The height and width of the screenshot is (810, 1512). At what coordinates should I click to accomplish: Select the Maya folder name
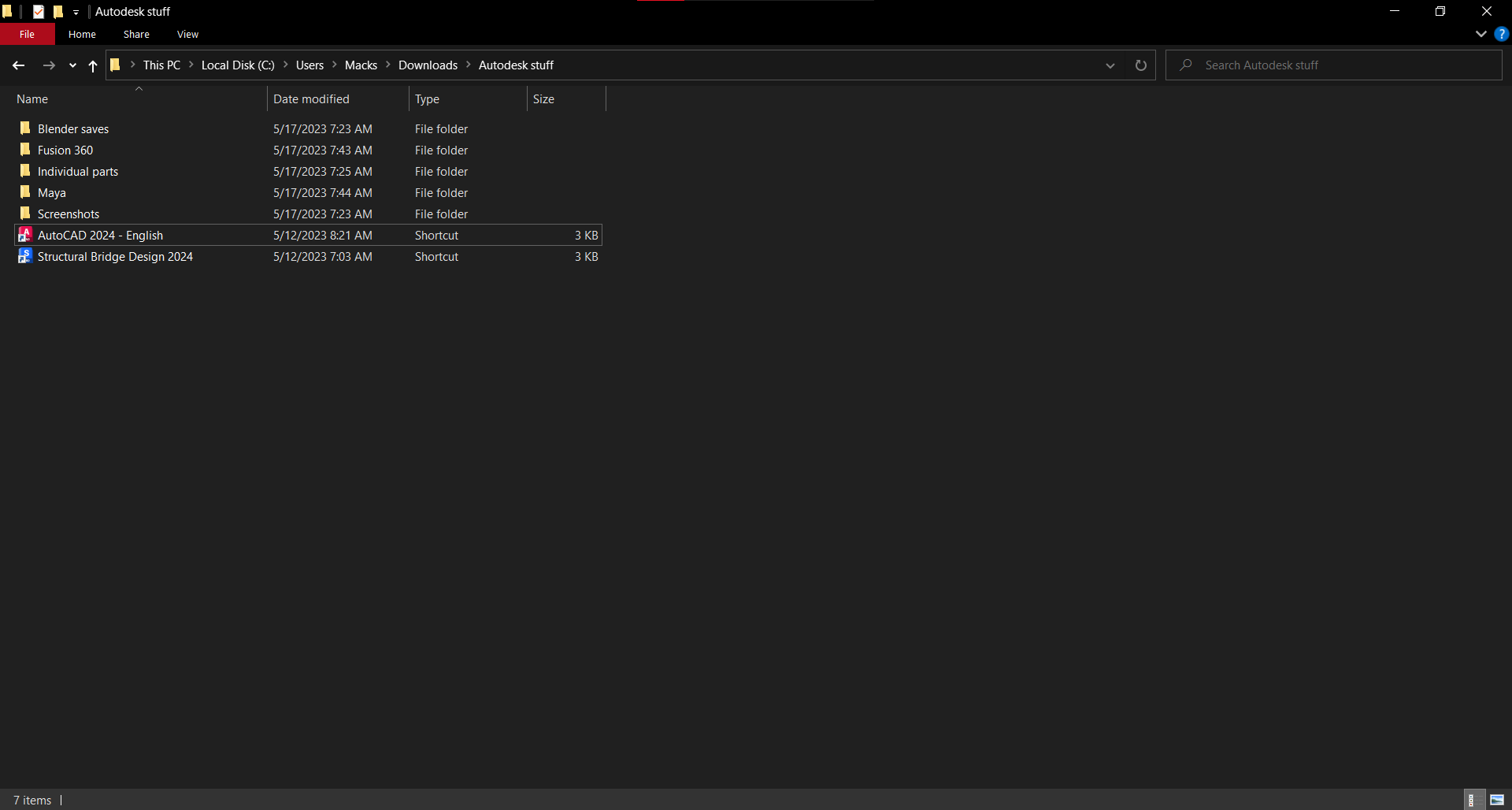(x=52, y=193)
